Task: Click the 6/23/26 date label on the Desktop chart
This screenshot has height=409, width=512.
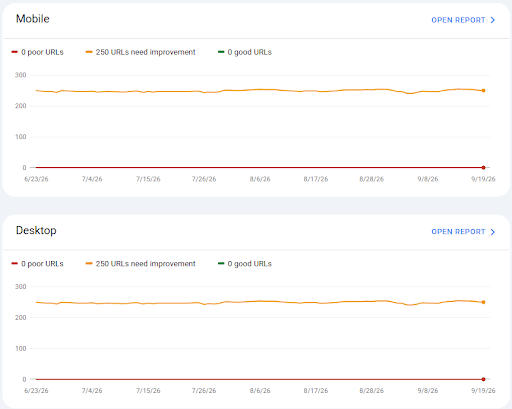Action: (36, 391)
